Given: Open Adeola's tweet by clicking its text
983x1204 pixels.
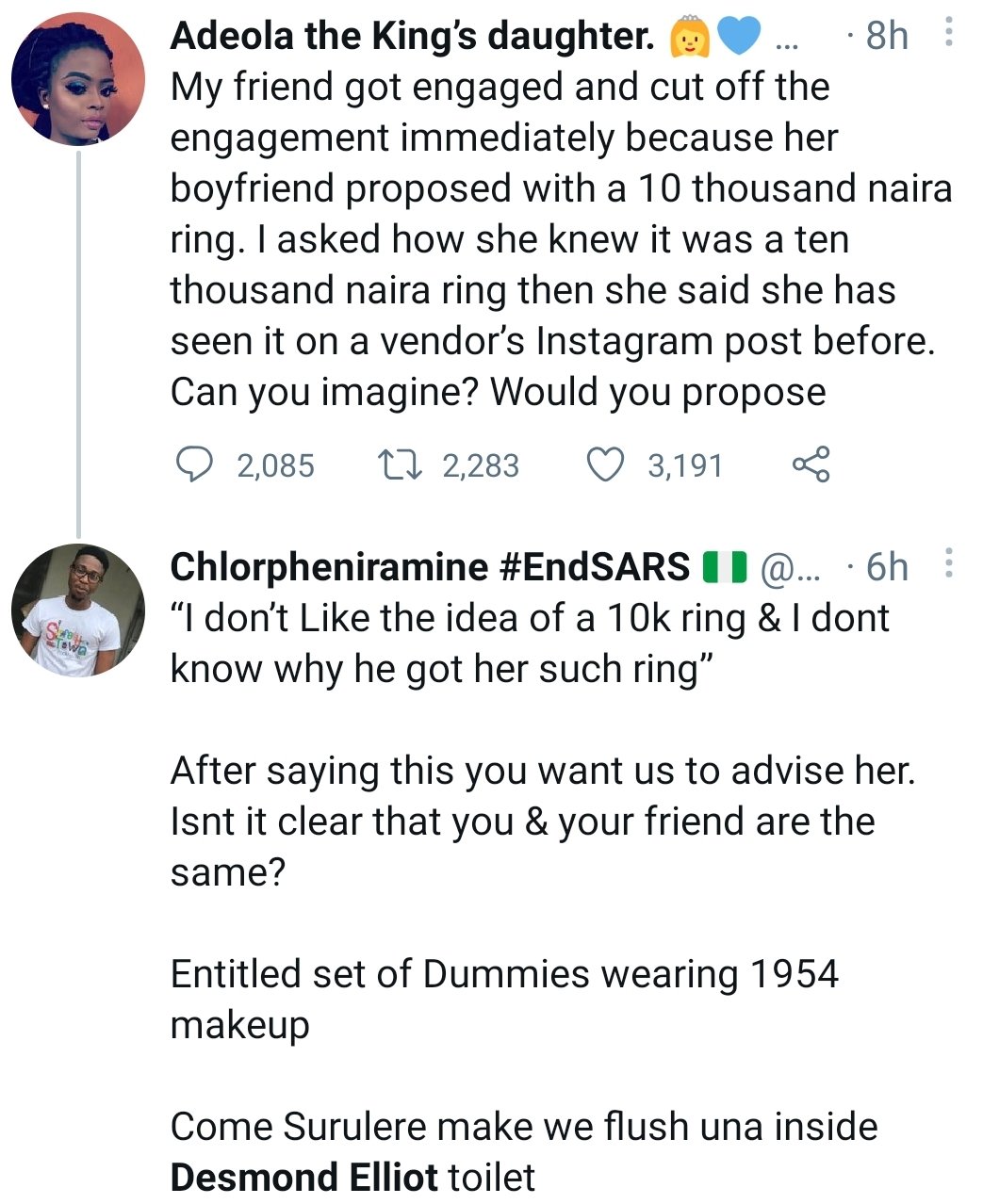Looking at the screenshot, I should click(561, 239).
